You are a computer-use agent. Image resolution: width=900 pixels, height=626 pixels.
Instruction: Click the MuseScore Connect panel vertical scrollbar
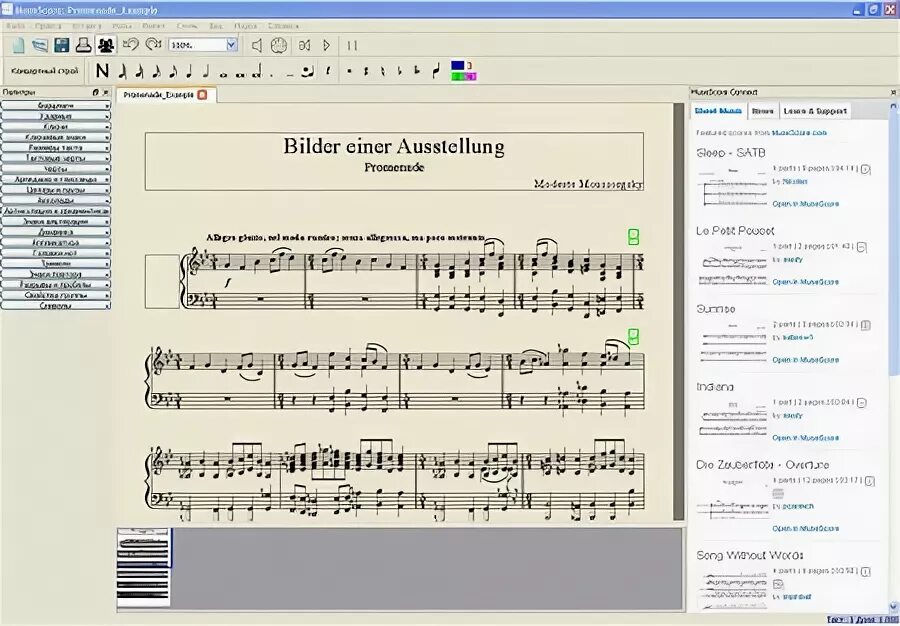(x=893, y=356)
